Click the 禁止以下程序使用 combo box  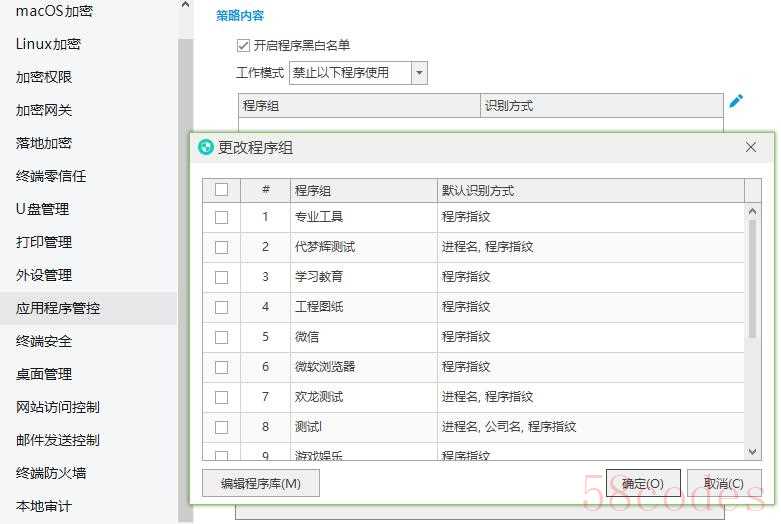point(349,73)
